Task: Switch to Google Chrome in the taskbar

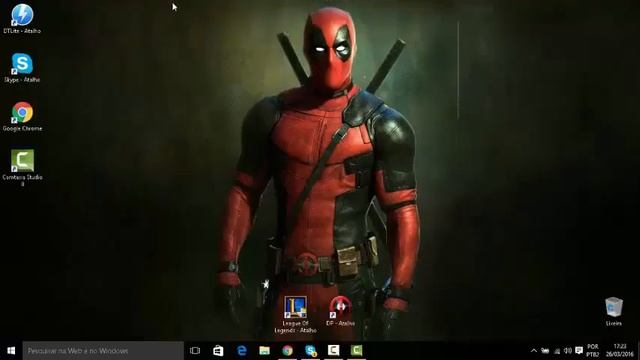Action: point(287,350)
